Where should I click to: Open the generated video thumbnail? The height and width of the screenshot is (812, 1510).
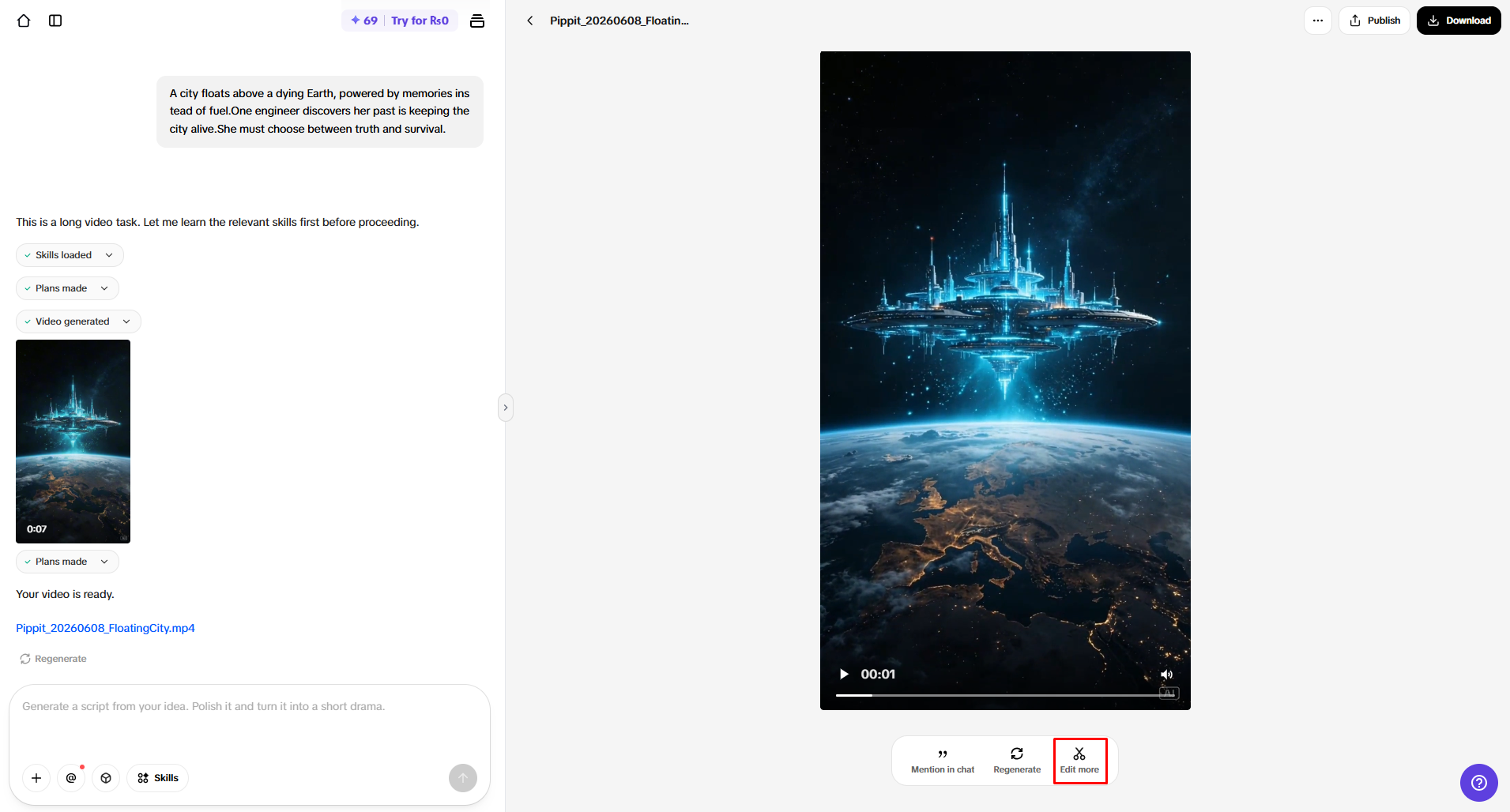73,442
